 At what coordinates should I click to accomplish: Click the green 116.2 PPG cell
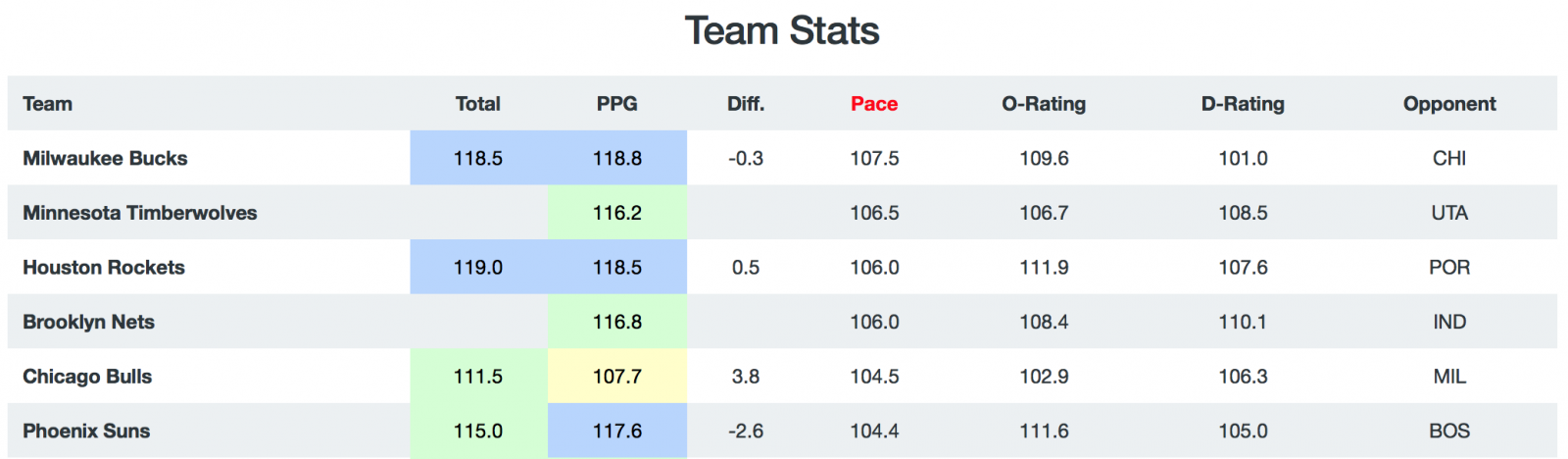pos(617,213)
